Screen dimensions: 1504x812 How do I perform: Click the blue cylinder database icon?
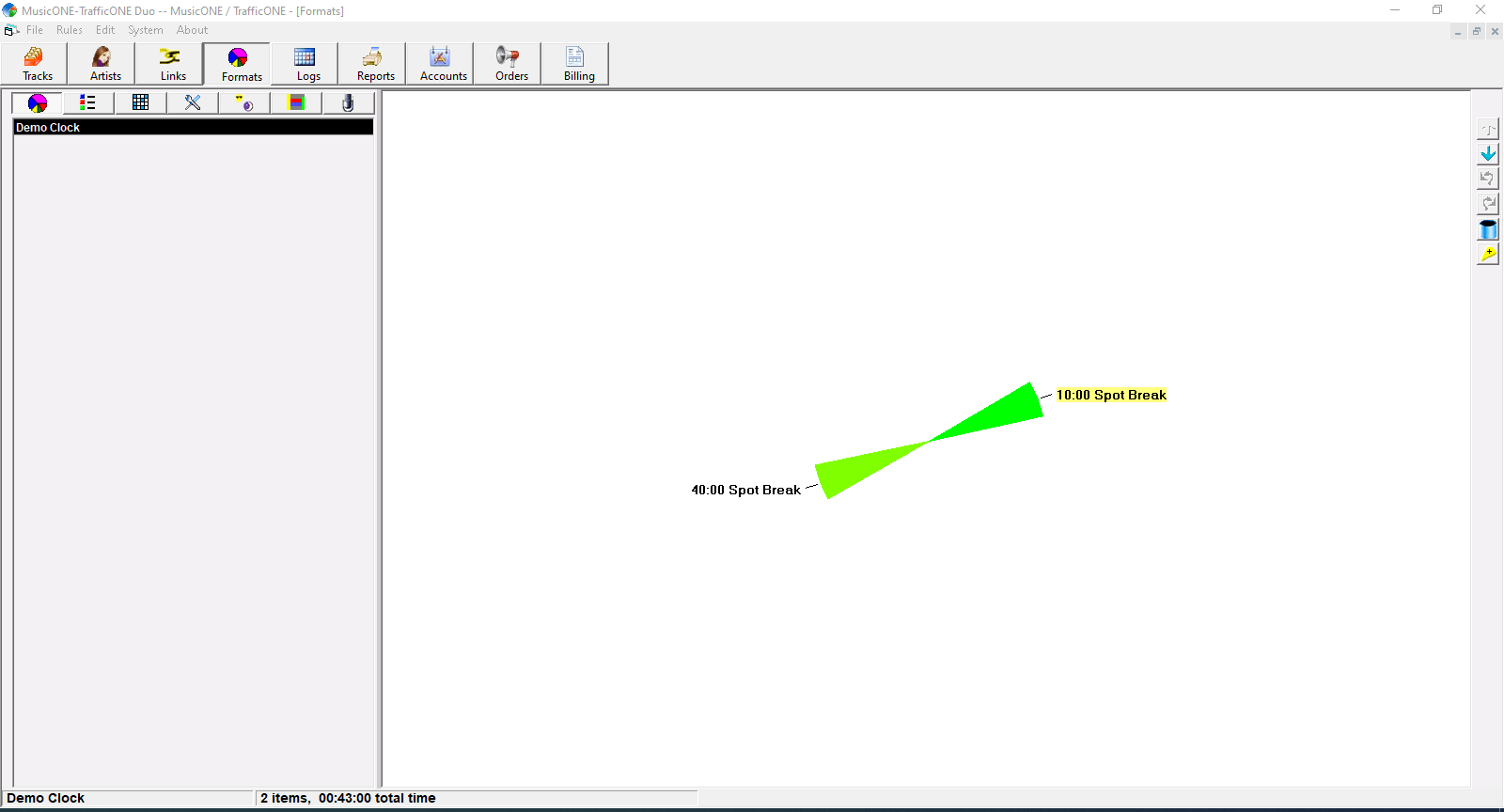(x=1488, y=229)
